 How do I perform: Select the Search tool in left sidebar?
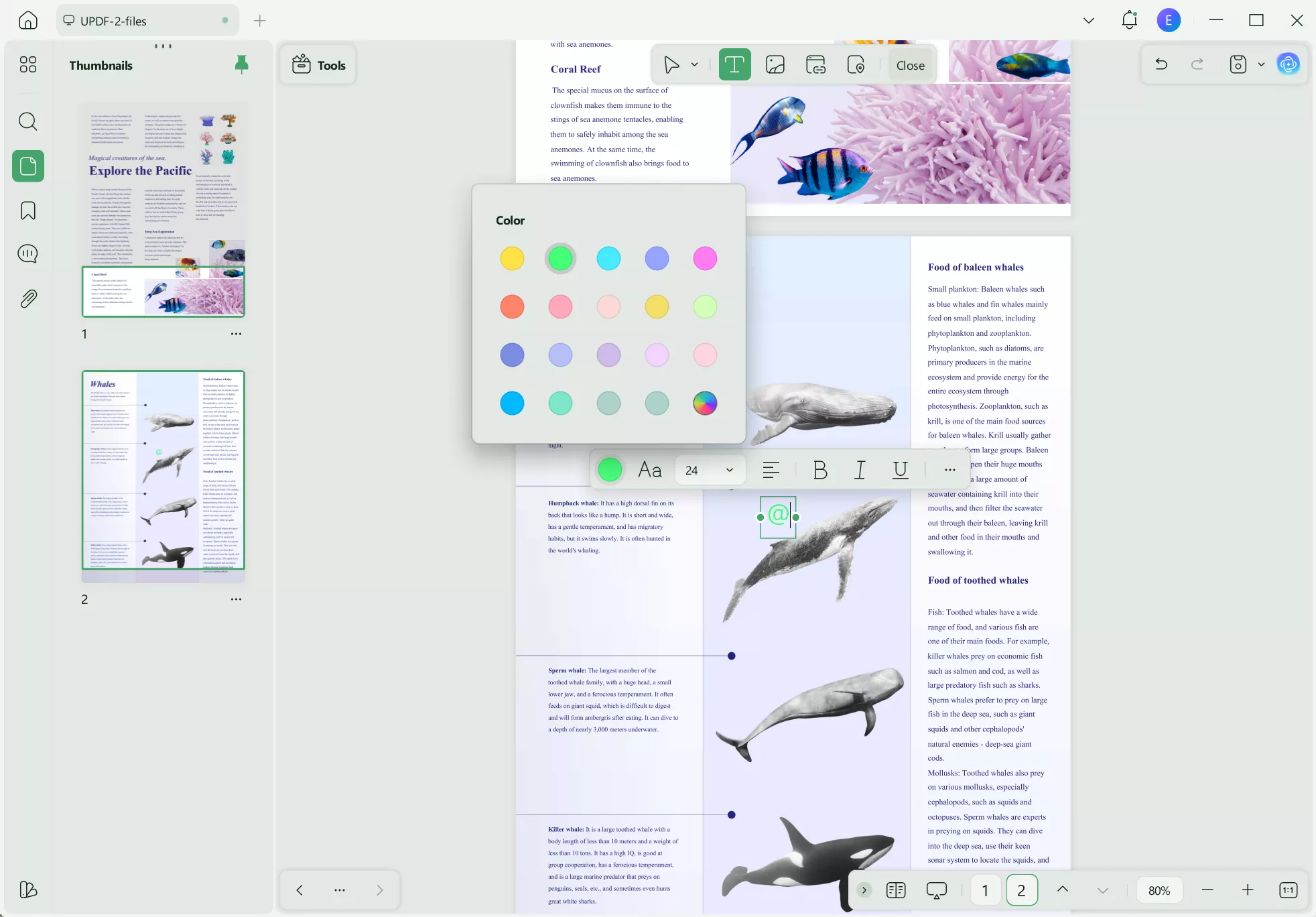pyautogui.click(x=27, y=121)
